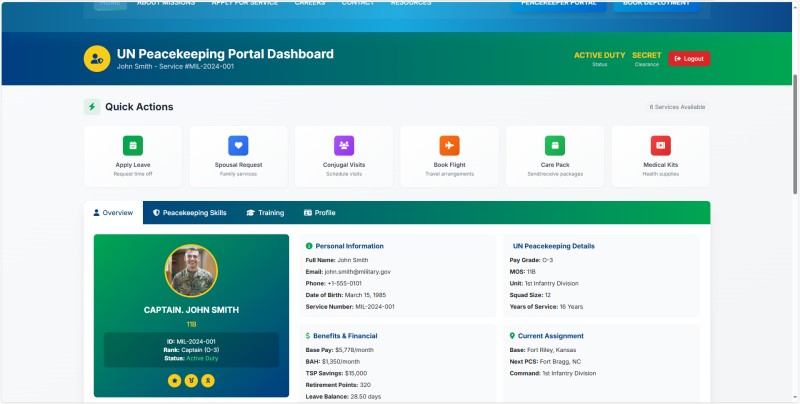
Task: Click the star badge under the profile card
Action: coord(174,381)
